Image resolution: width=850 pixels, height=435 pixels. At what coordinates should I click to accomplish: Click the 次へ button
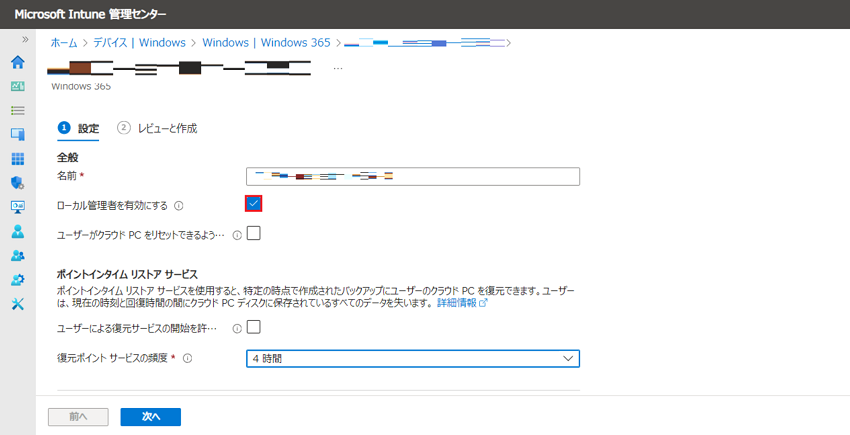(x=150, y=417)
